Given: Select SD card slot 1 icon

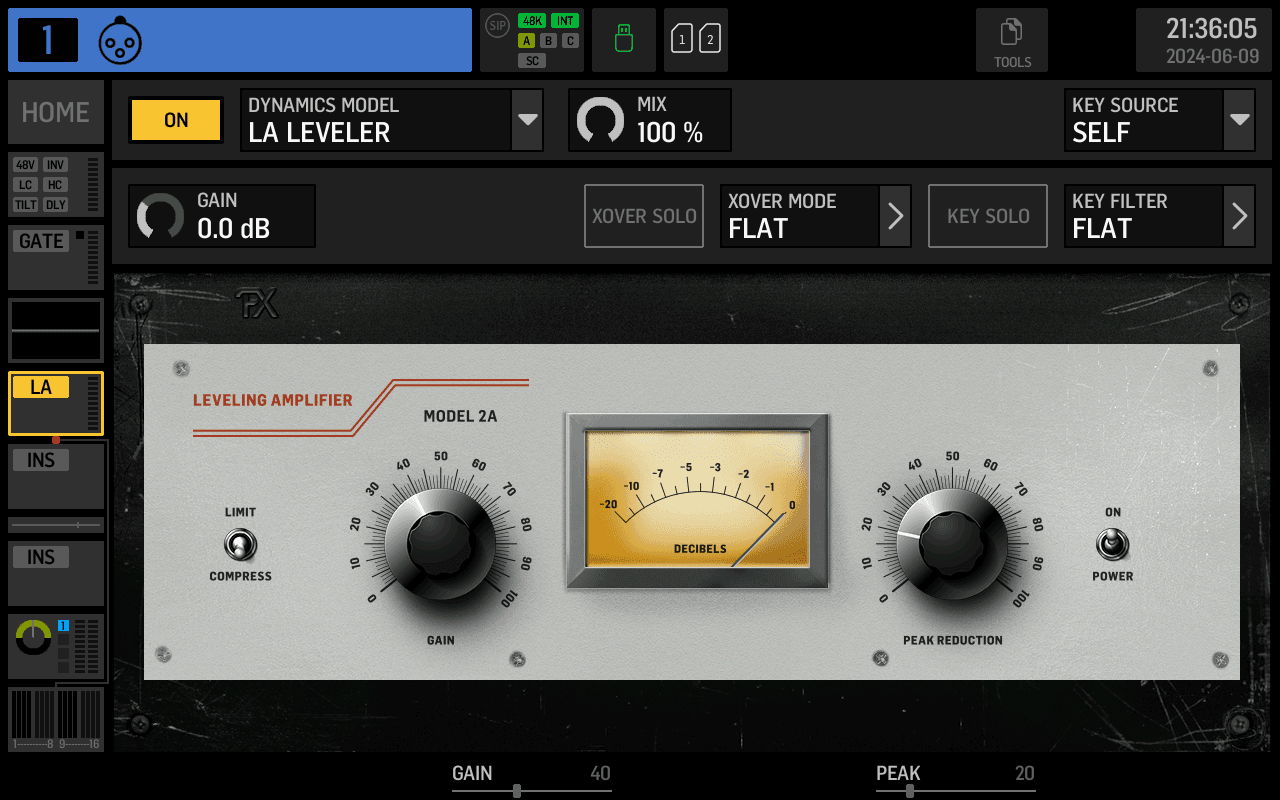Looking at the screenshot, I should (682, 40).
